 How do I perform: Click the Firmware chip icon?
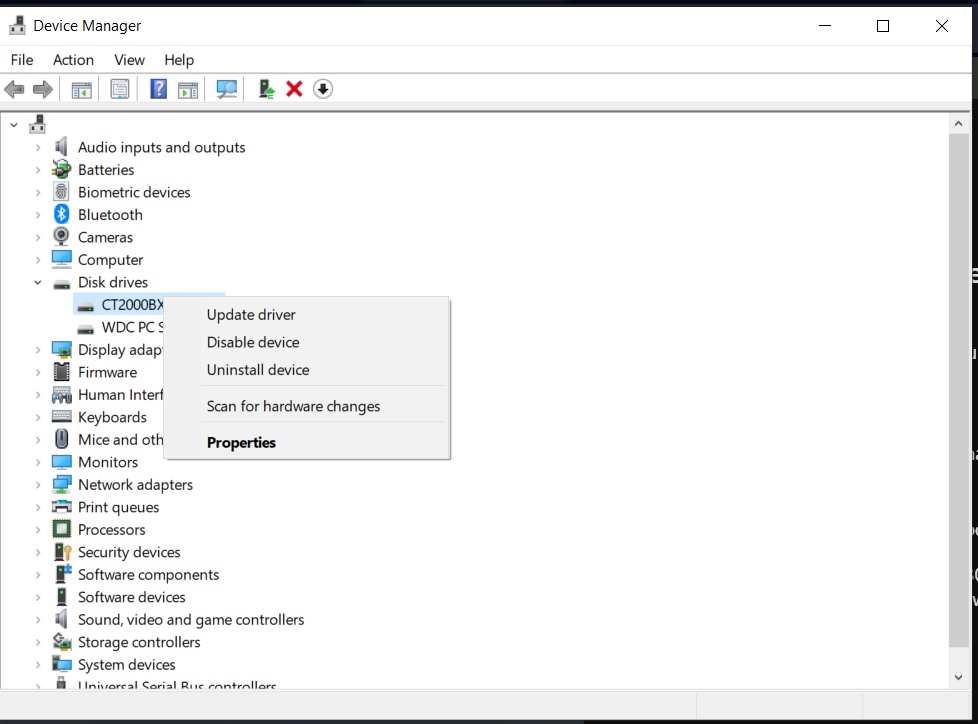pos(61,372)
